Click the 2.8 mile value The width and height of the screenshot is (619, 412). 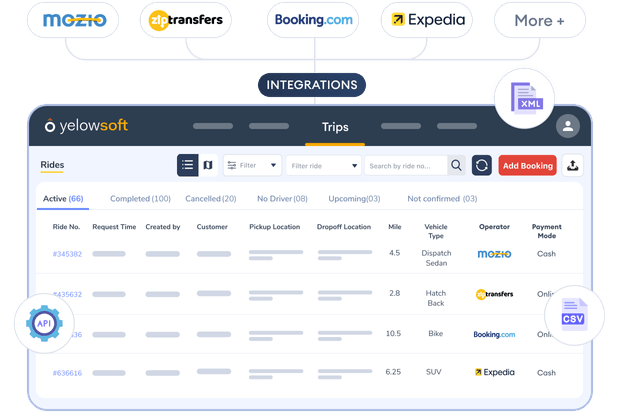click(x=394, y=293)
